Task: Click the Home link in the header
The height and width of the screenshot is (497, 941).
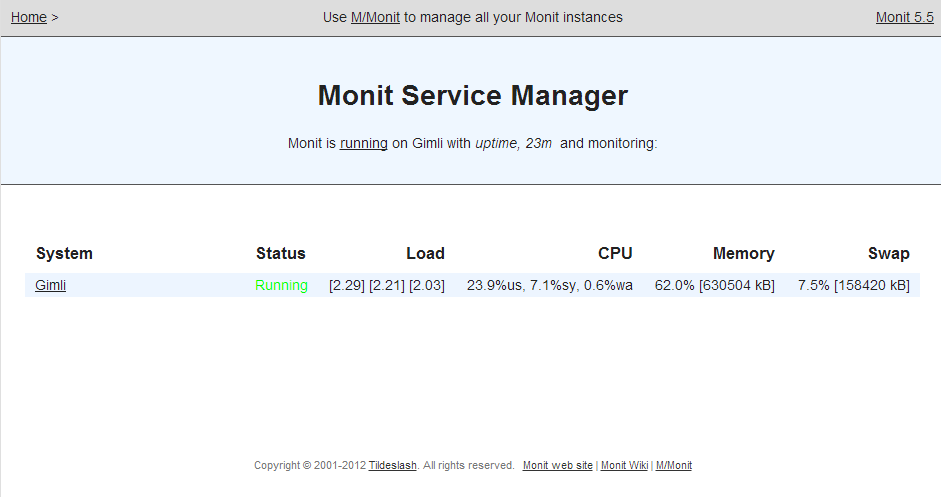Action: coord(29,17)
